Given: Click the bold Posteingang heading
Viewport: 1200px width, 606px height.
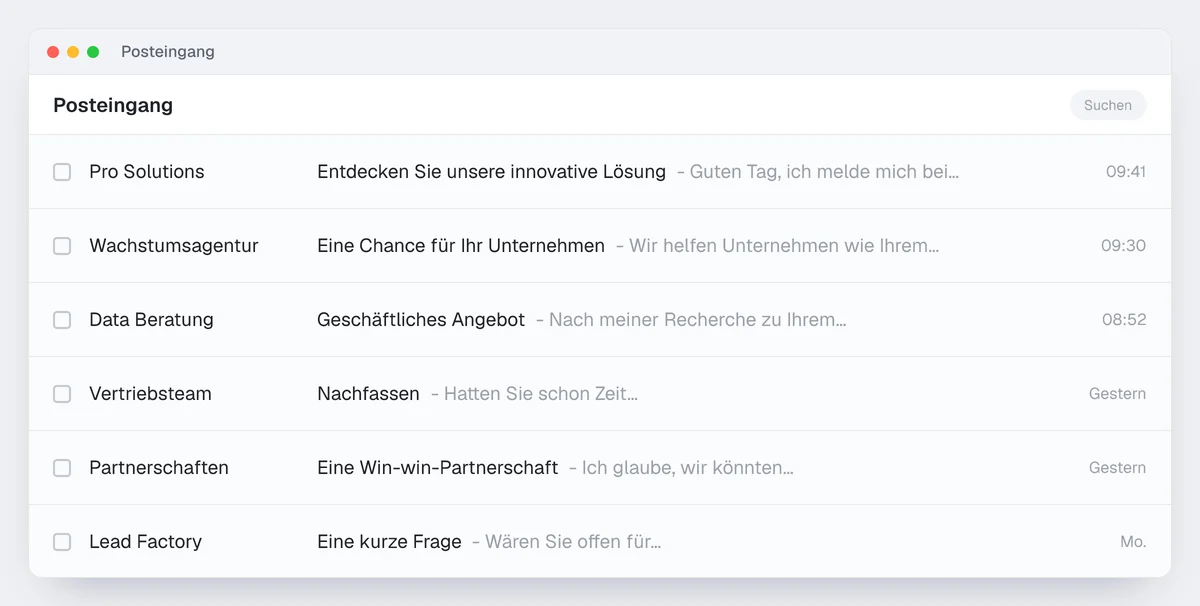Looking at the screenshot, I should pos(113,105).
